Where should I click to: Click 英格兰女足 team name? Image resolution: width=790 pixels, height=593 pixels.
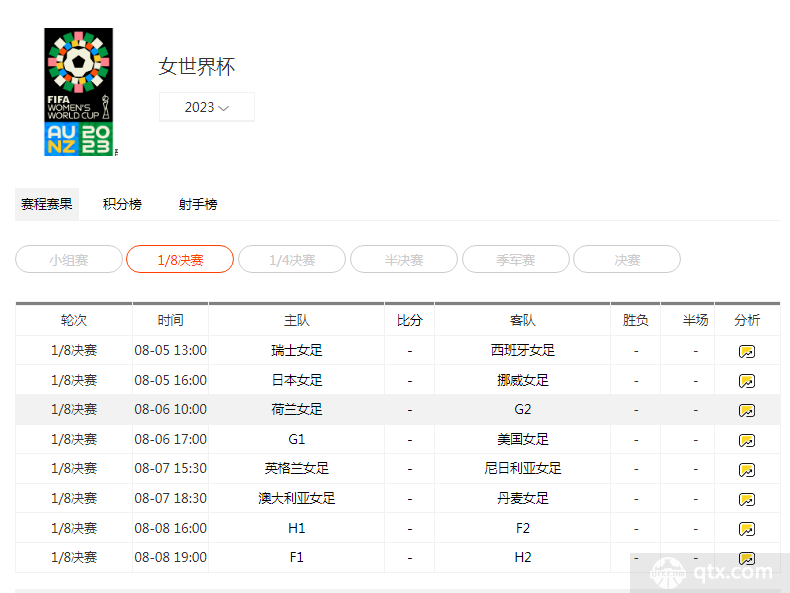(x=297, y=469)
